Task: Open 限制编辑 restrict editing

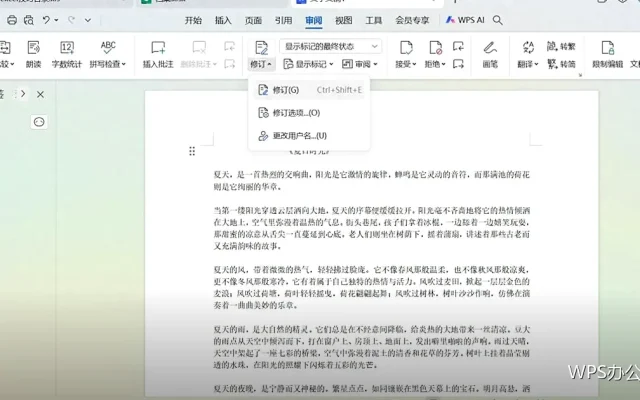Action: (607, 54)
